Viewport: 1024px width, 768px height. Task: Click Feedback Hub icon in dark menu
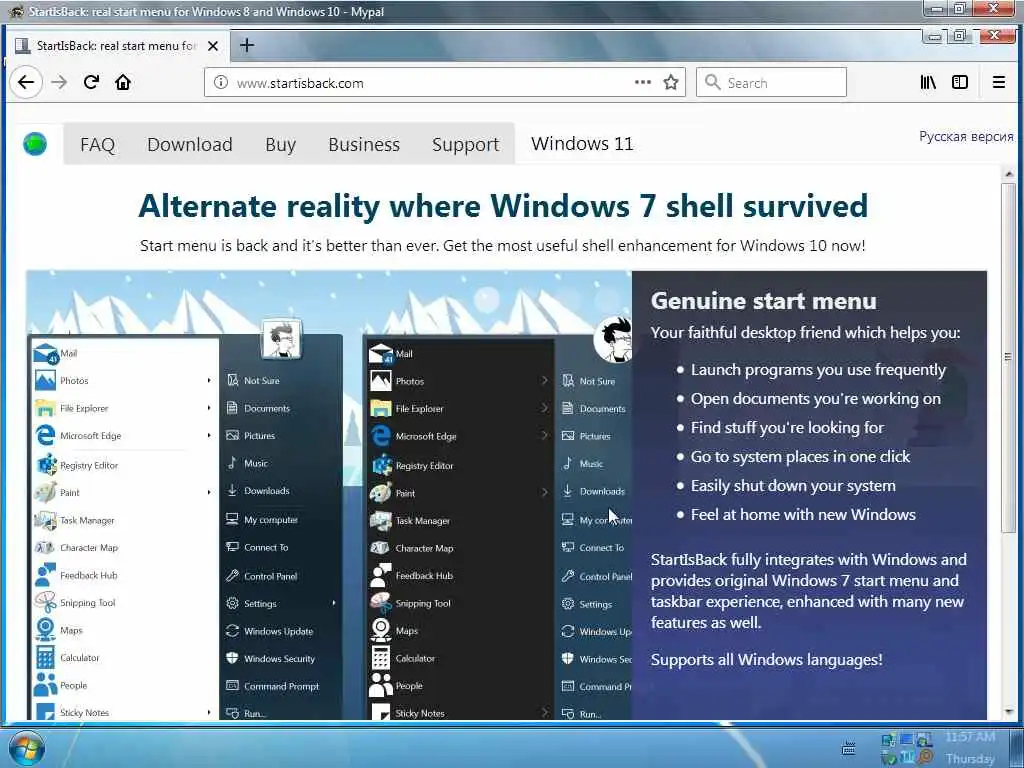[381, 575]
